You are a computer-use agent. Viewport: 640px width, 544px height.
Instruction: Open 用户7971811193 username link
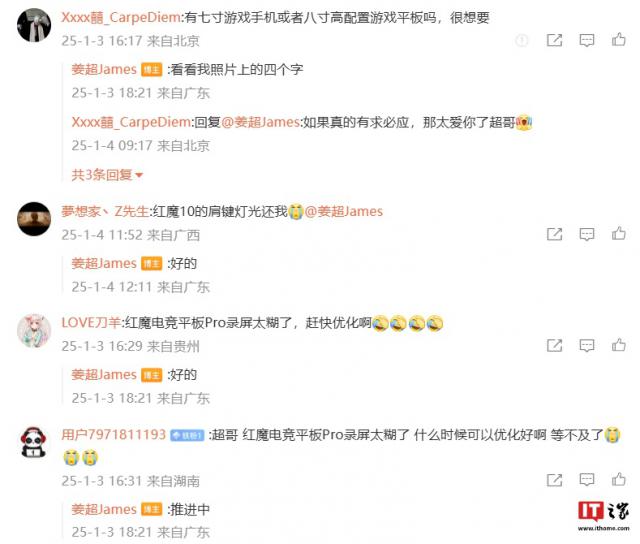(x=113, y=435)
